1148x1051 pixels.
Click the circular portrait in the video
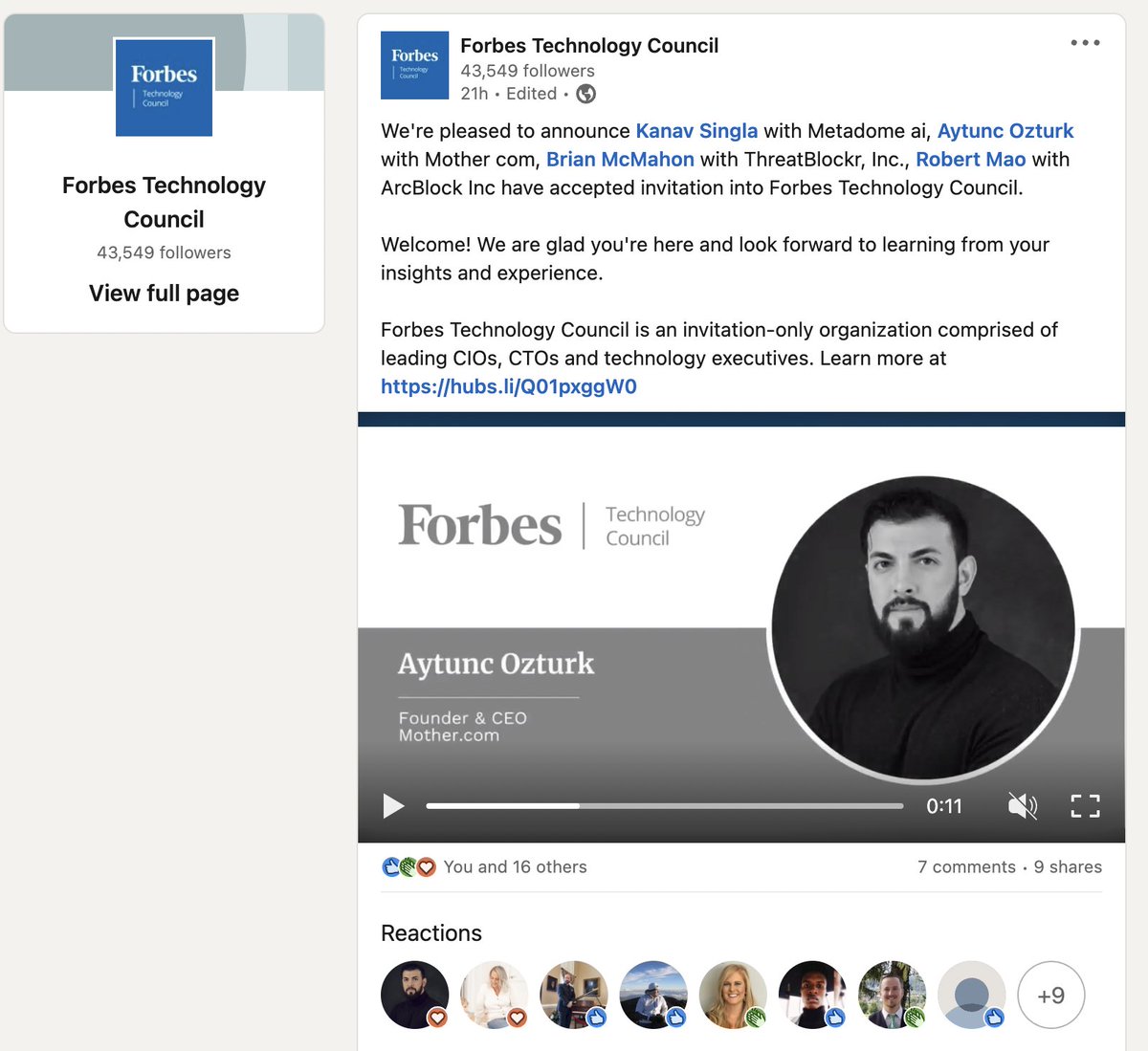[x=923, y=628]
